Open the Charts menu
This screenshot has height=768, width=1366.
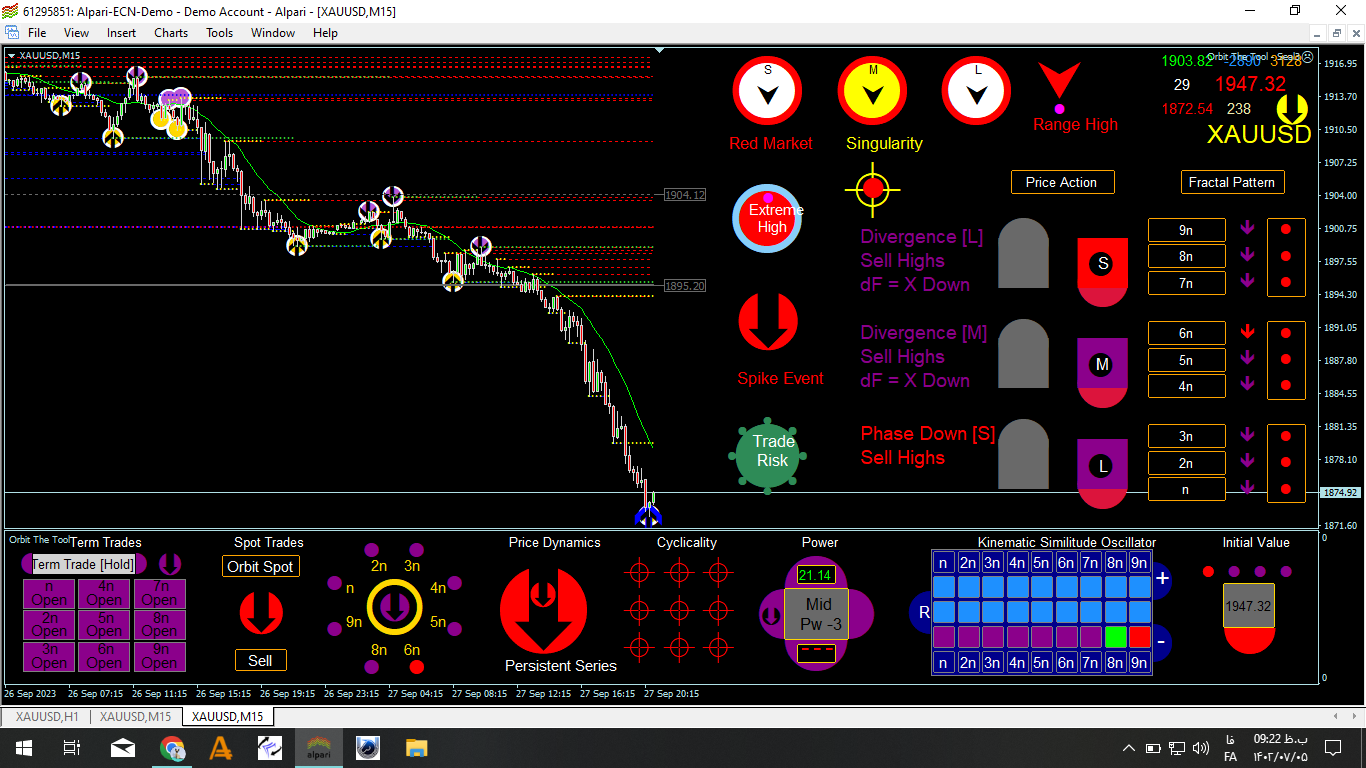pos(171,33)
